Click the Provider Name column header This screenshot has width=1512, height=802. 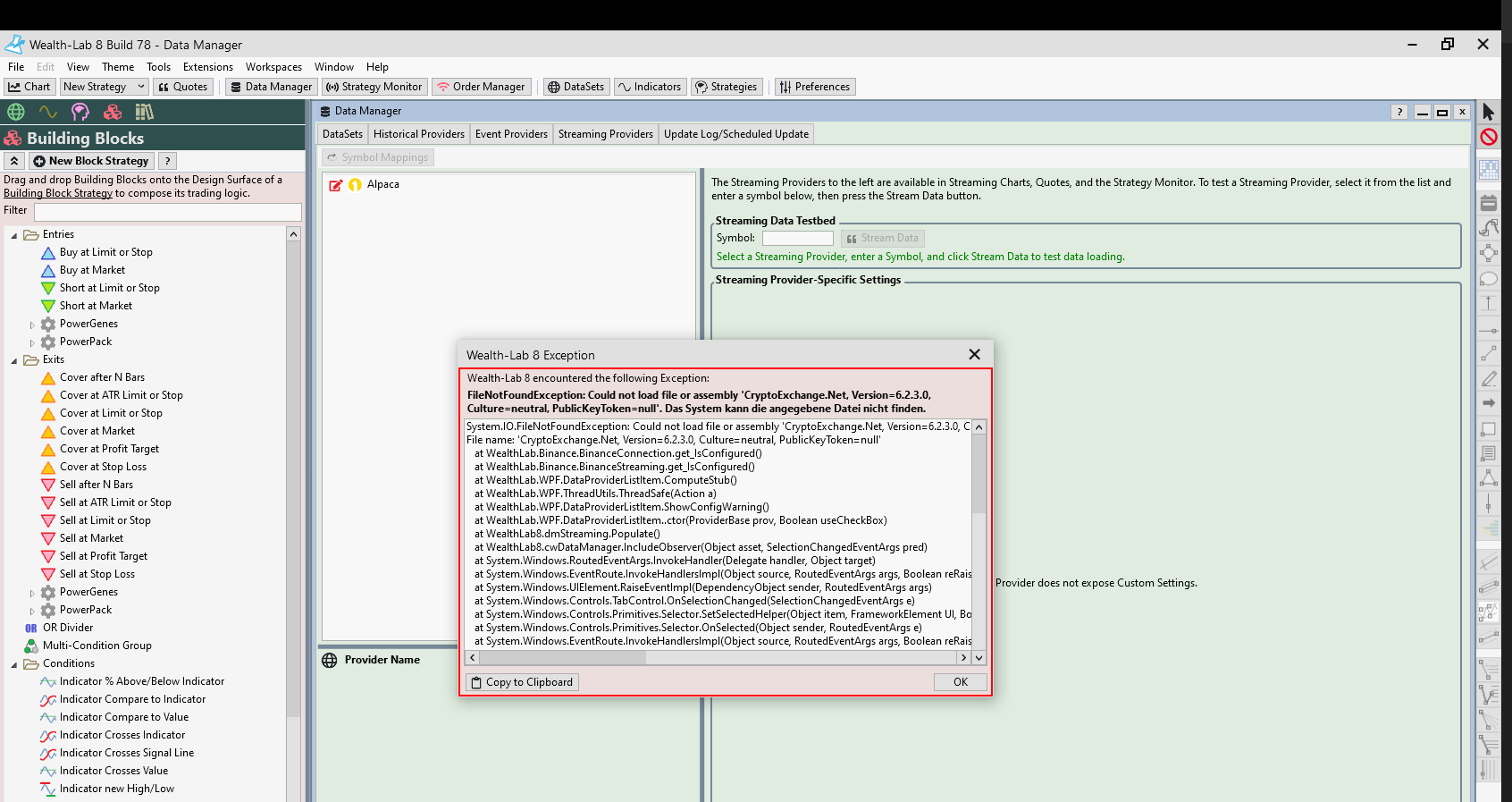(382, 660)
